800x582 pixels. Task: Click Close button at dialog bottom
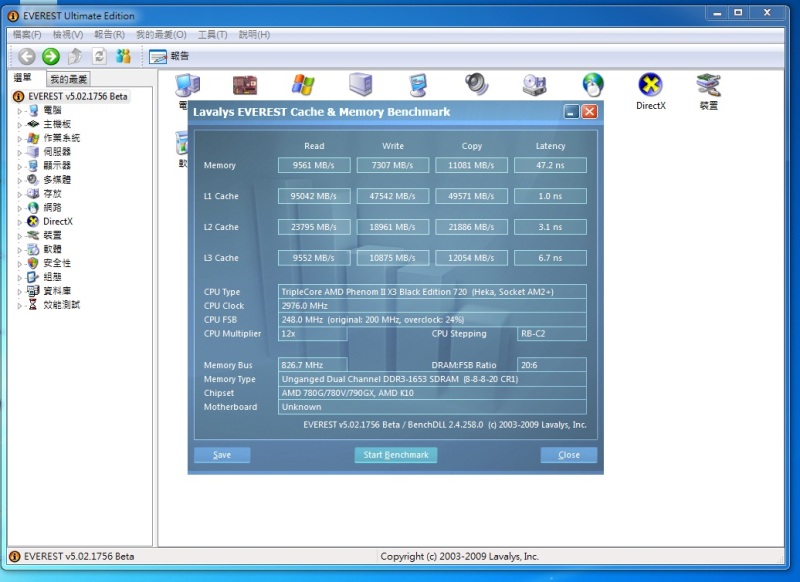(x=569, y=455)
